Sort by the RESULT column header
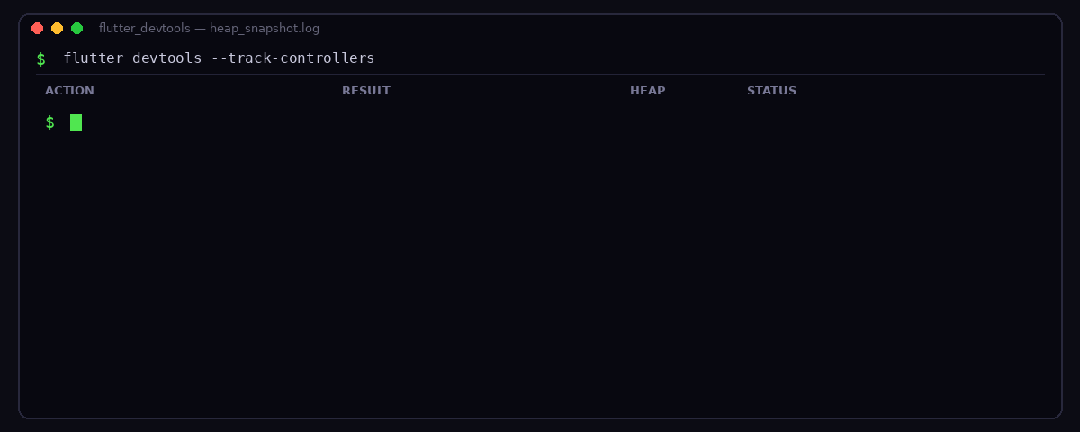 pos(366,90)
